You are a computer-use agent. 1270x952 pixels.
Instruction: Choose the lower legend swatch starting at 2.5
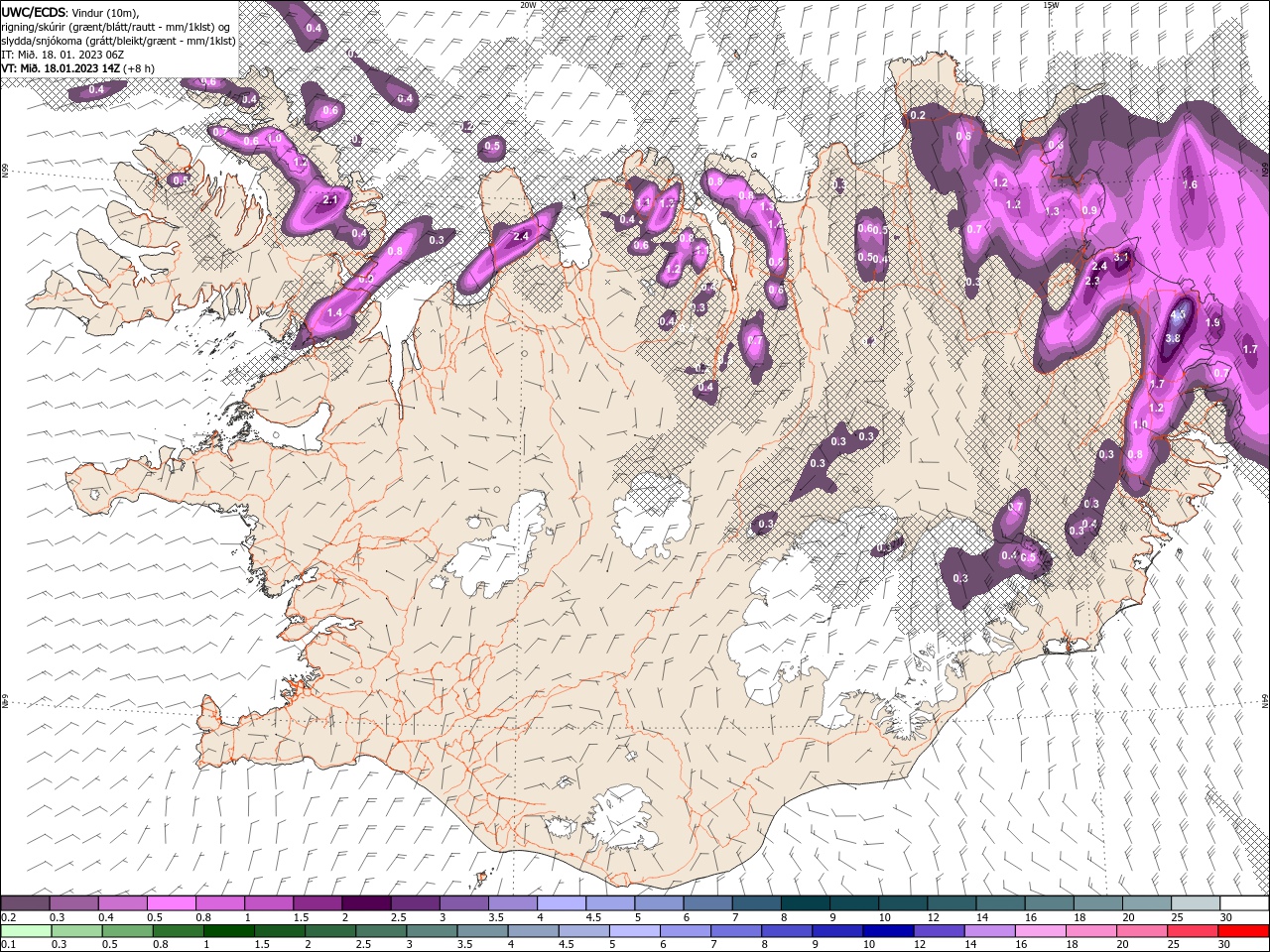pyautogui.click(x=380, y=931)
